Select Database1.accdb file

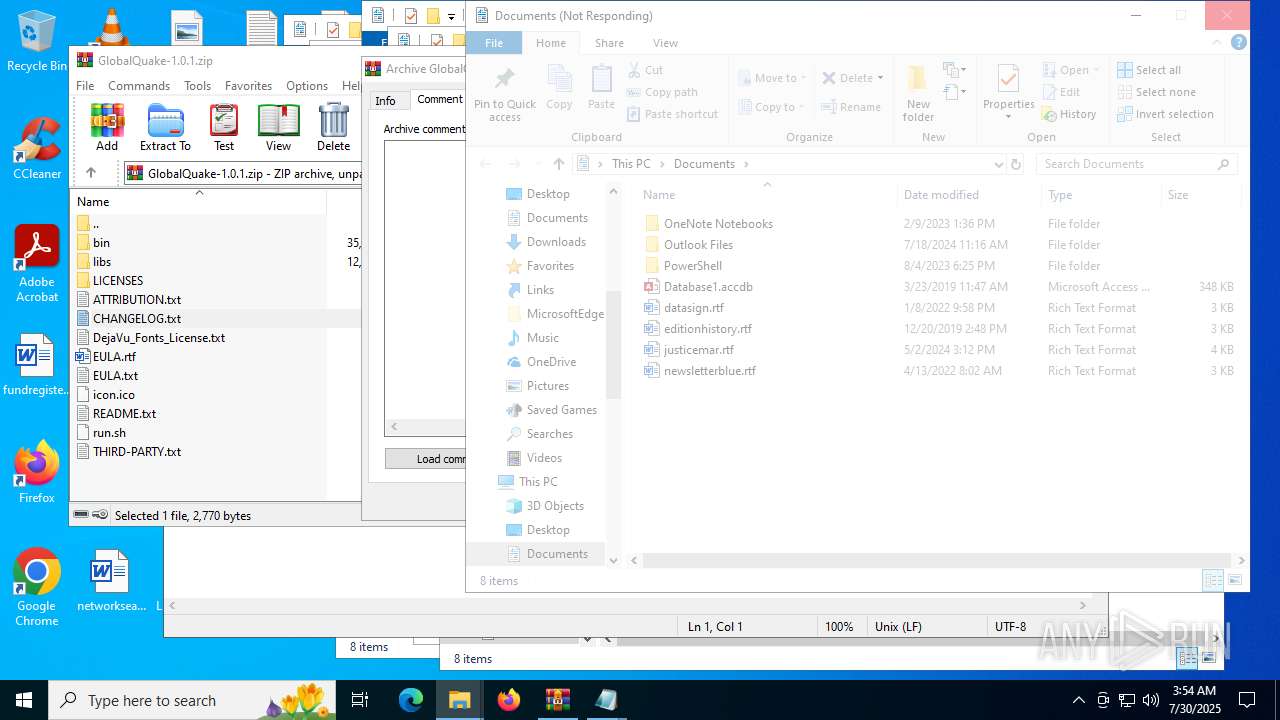(708, 287)
